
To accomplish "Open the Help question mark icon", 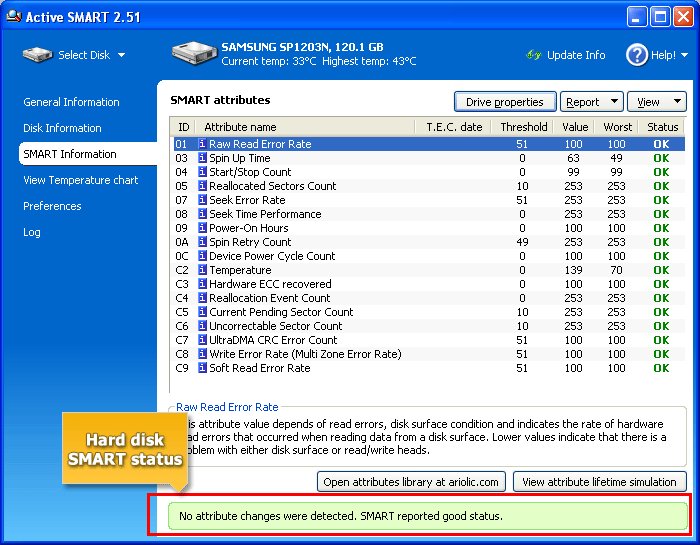I will (637, 55).
